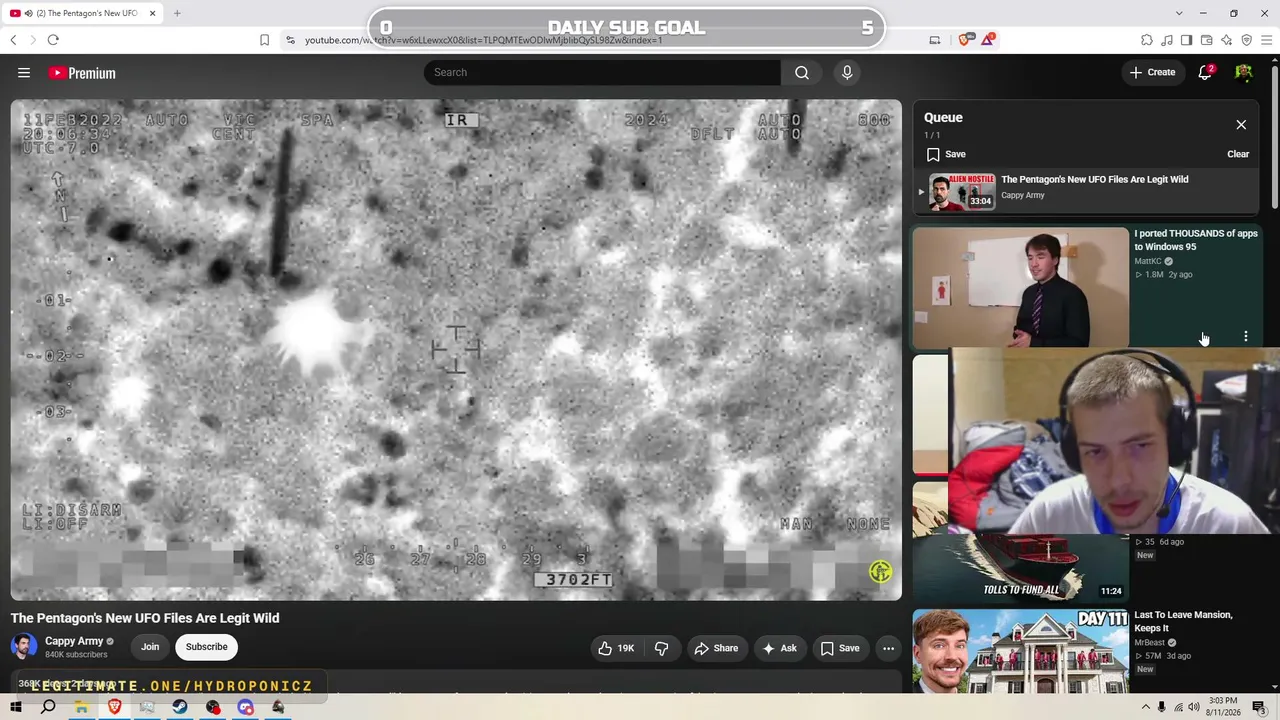Screen dimensions: 1280x720
Task: Open the Leo AI sparkle icon
Action: coord(1227,40)
